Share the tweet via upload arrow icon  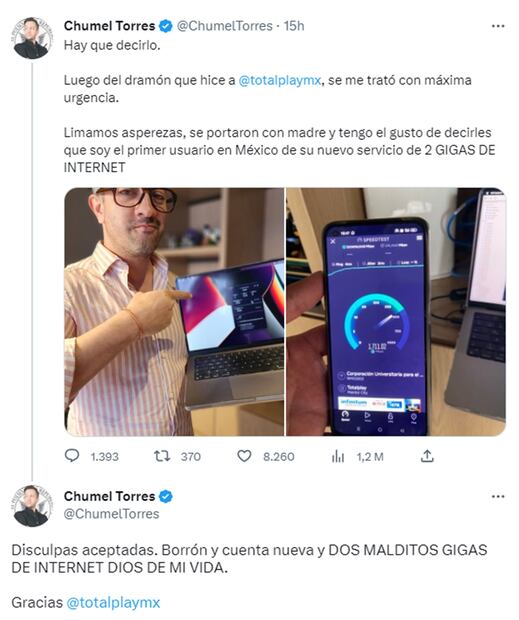pyautogui.click(x=427, y=456)
